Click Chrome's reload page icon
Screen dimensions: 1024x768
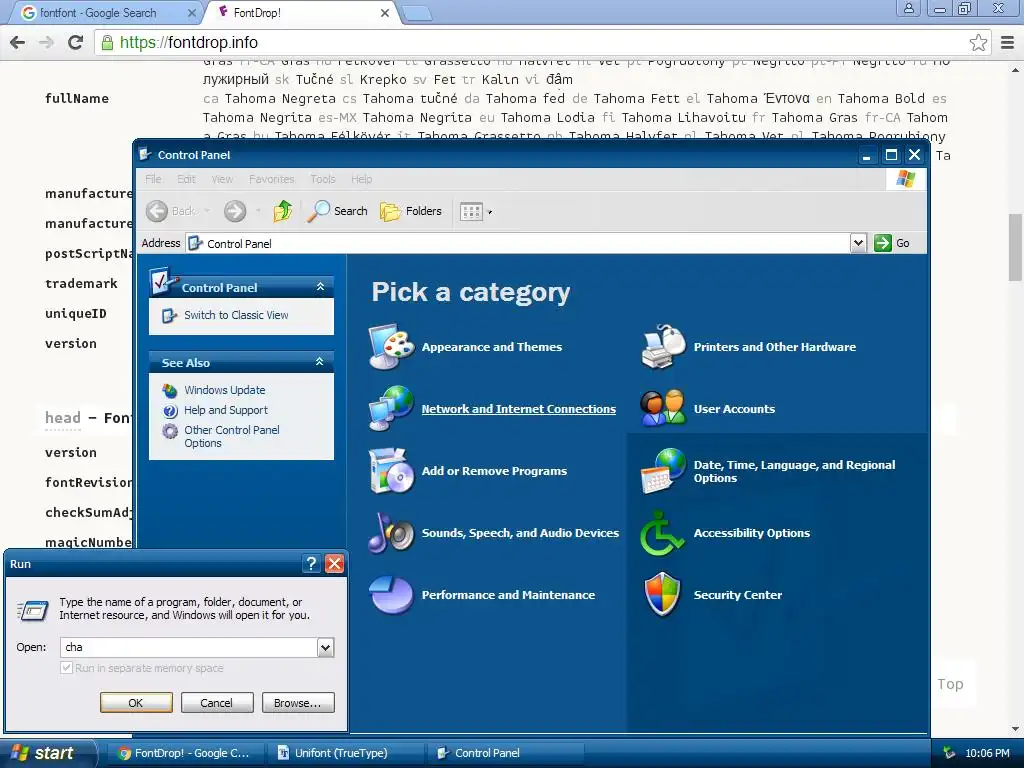(76, 42)
